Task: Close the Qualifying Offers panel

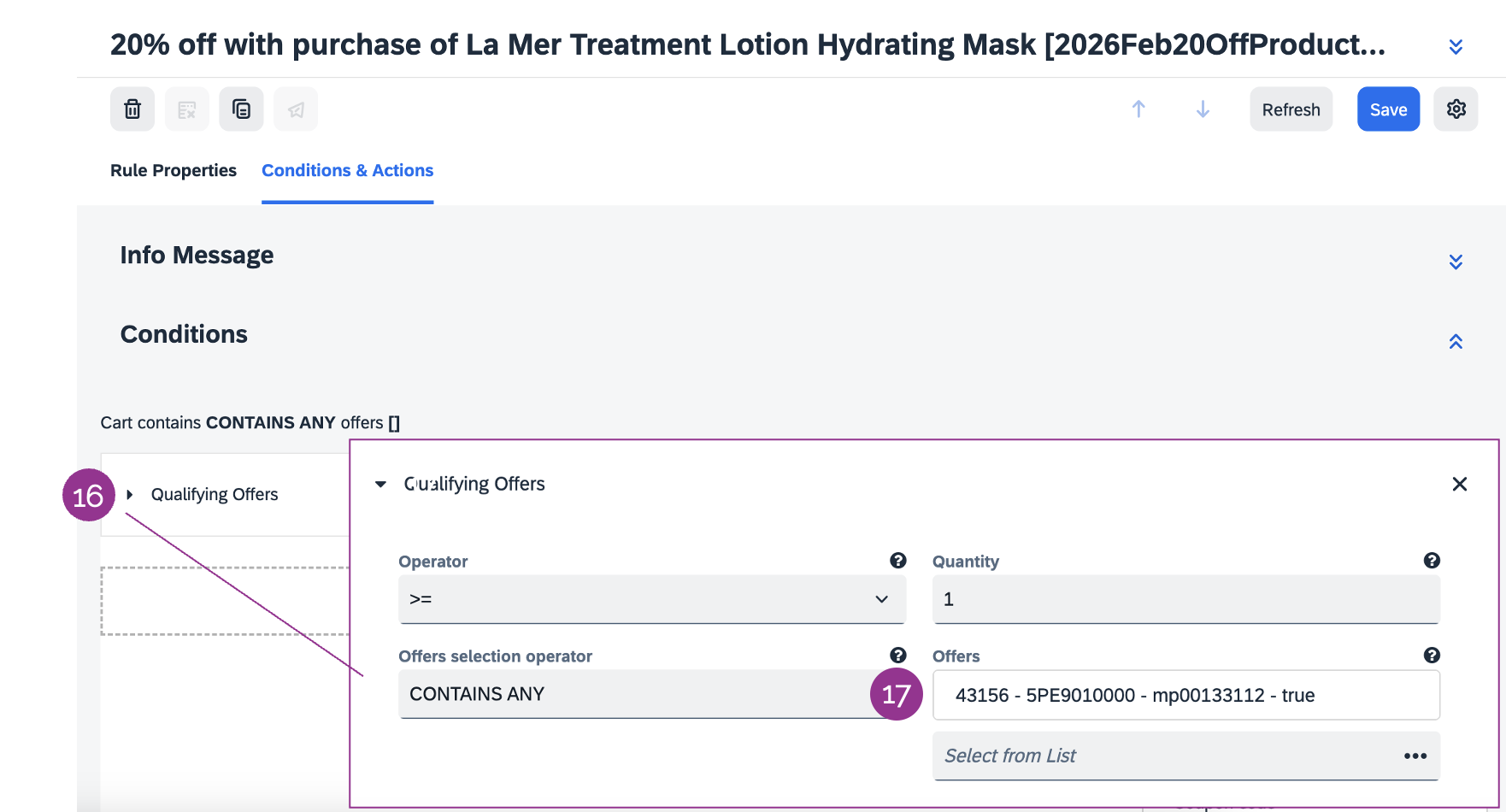Action: pyautogui.click(x=1459, y=485)
